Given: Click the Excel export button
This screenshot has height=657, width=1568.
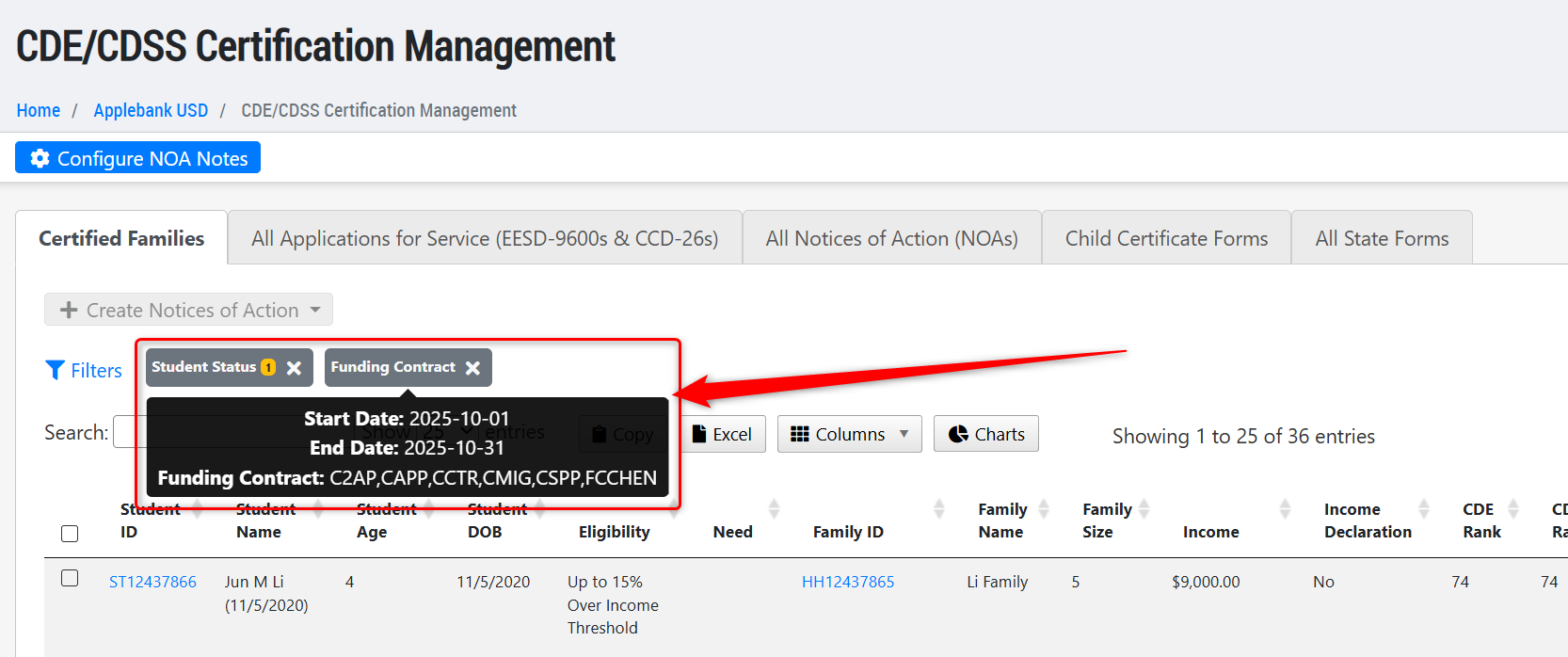Looking at the screenshot, I should point(723,434).
